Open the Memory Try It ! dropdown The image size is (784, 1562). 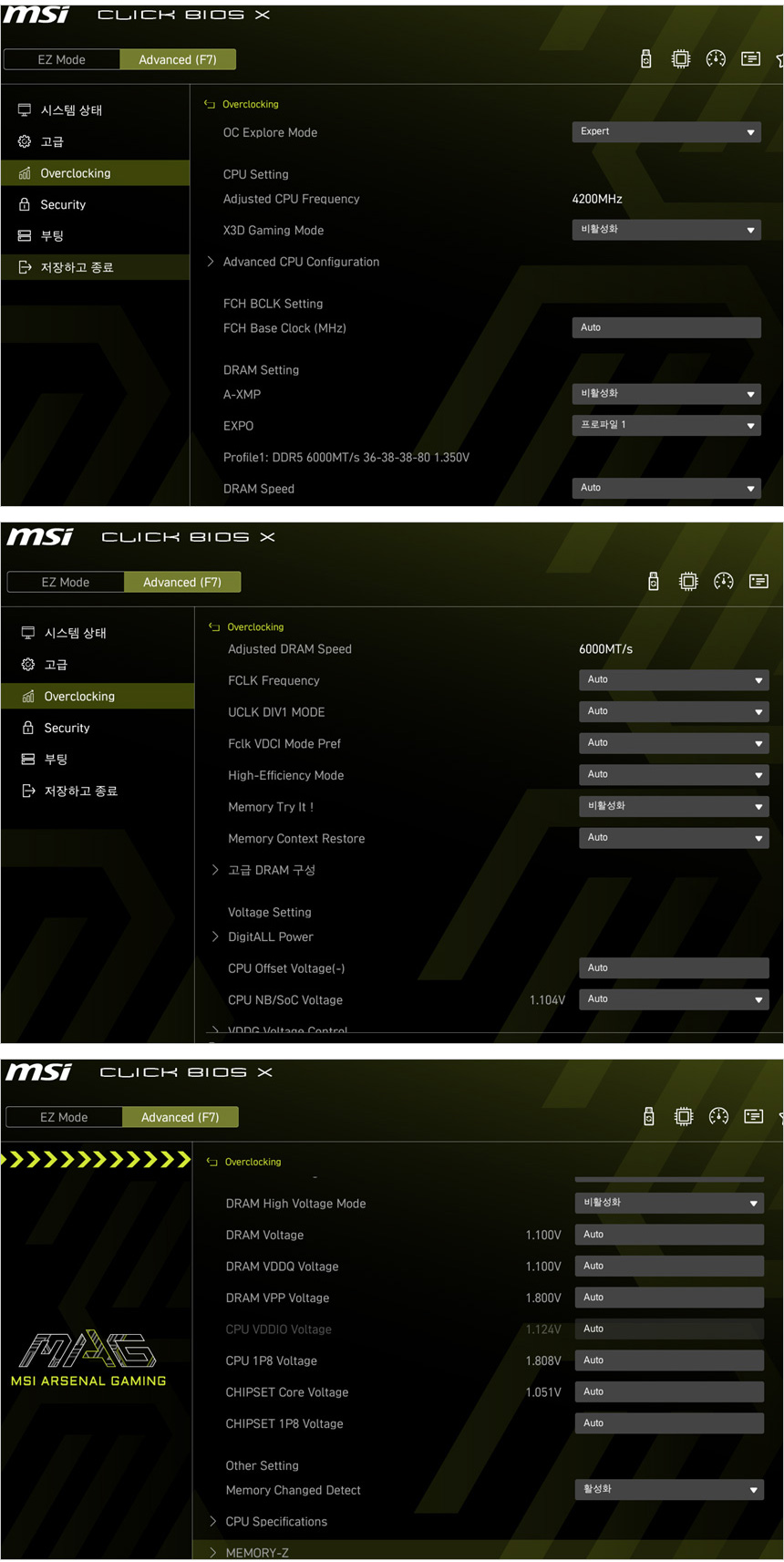click(x=674, y=806)
